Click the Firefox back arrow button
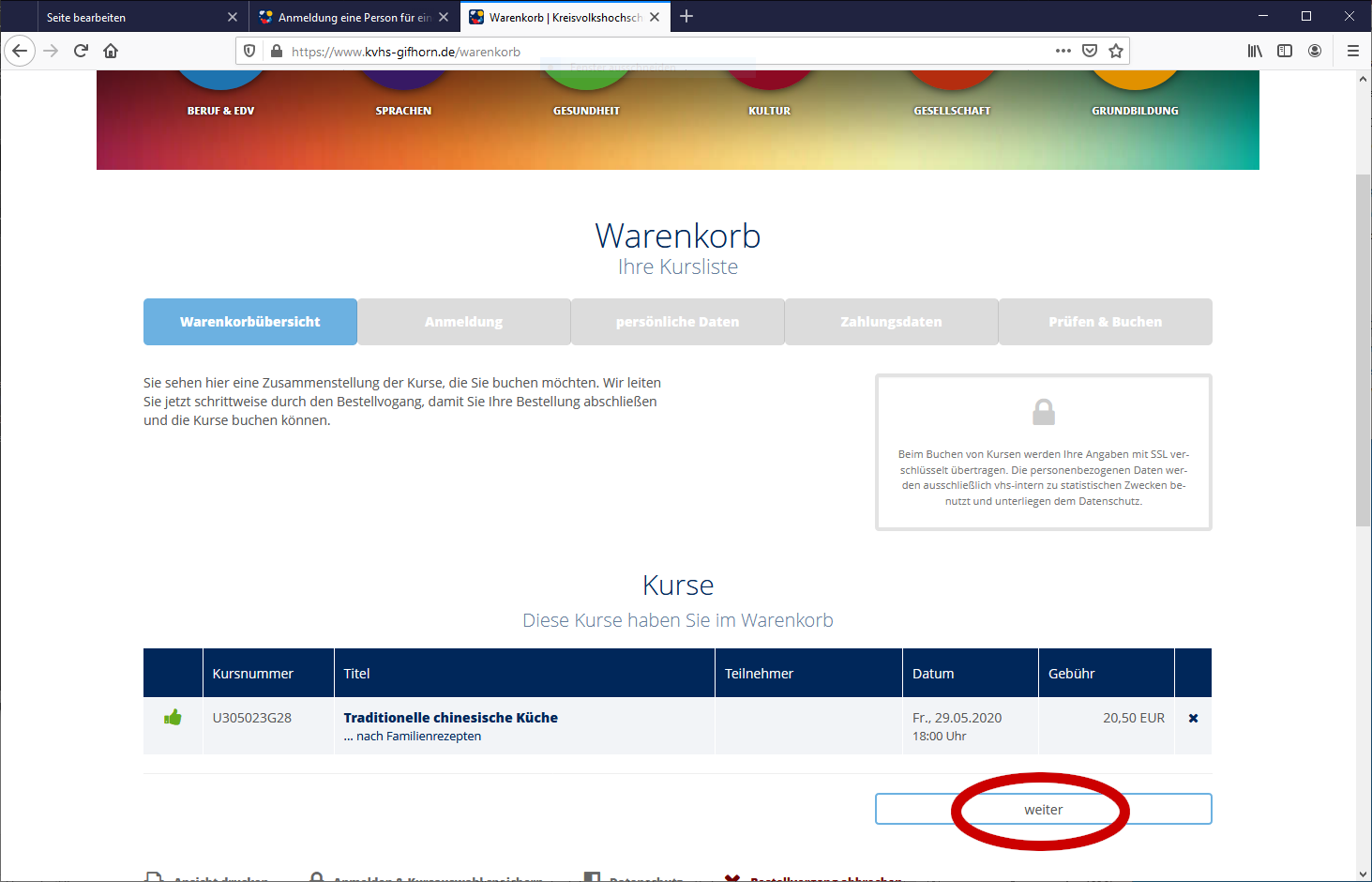 point(20,51)
